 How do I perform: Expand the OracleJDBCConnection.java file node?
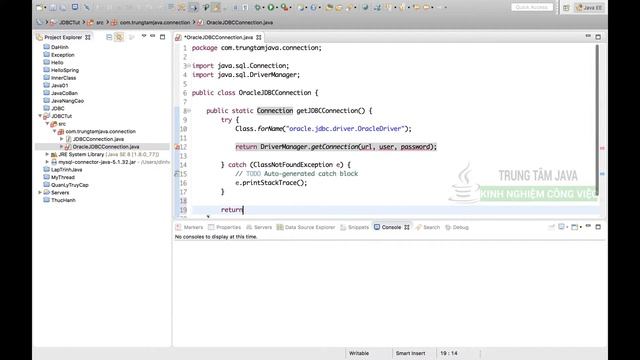tap(62, 147)
